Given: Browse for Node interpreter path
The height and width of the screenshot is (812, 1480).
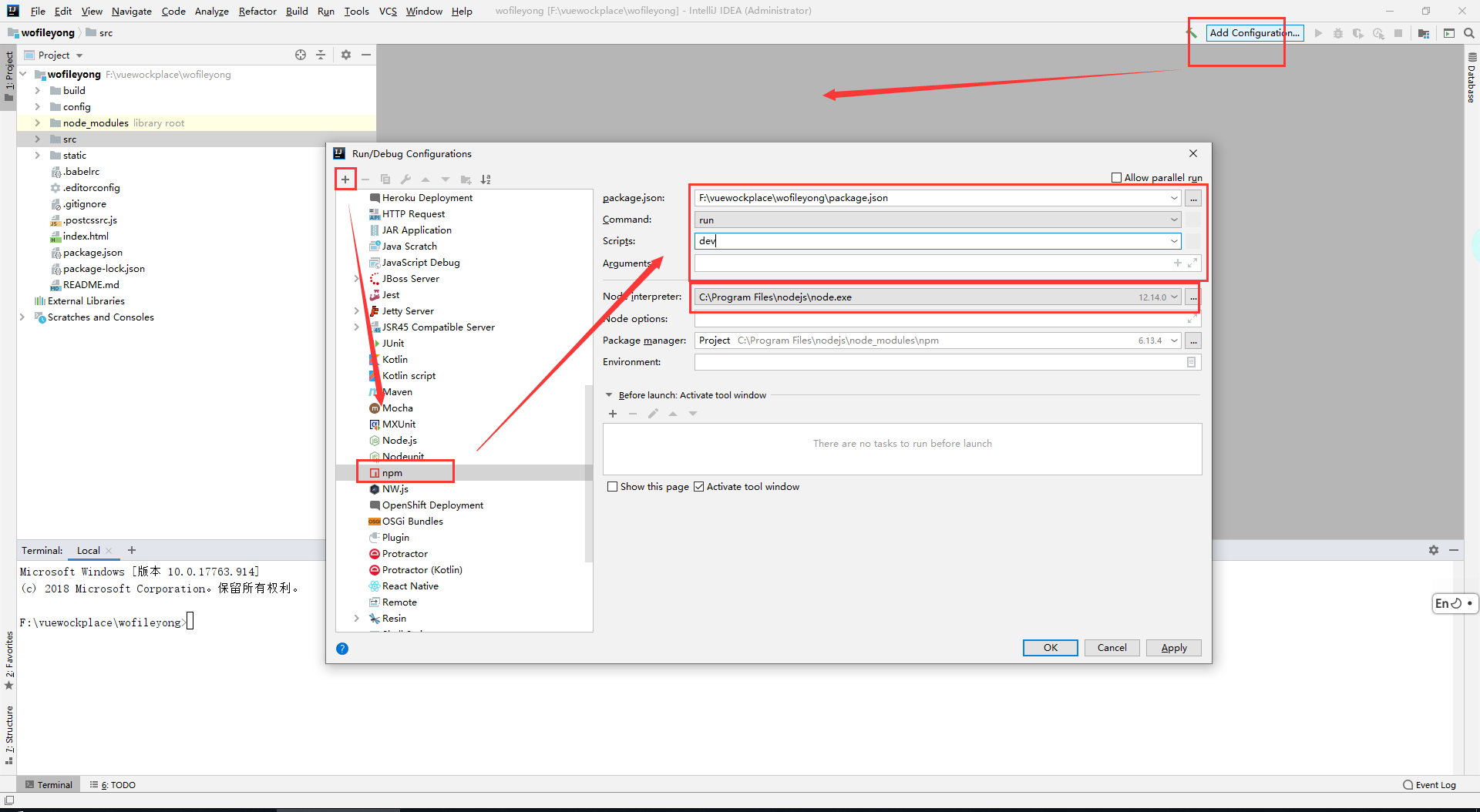Looking at the screenshot, I should point(1193,297).
